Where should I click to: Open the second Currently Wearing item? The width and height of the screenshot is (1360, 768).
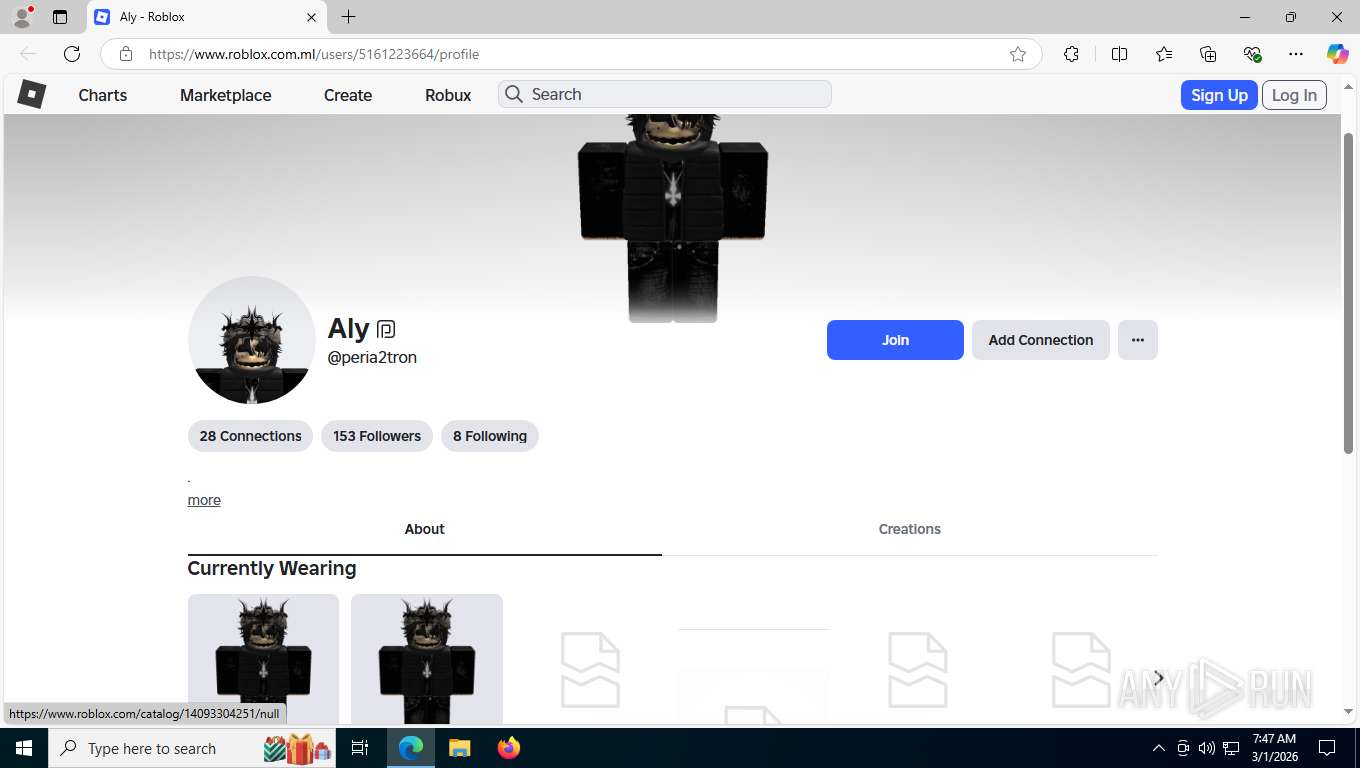click(x=427, y=659)
